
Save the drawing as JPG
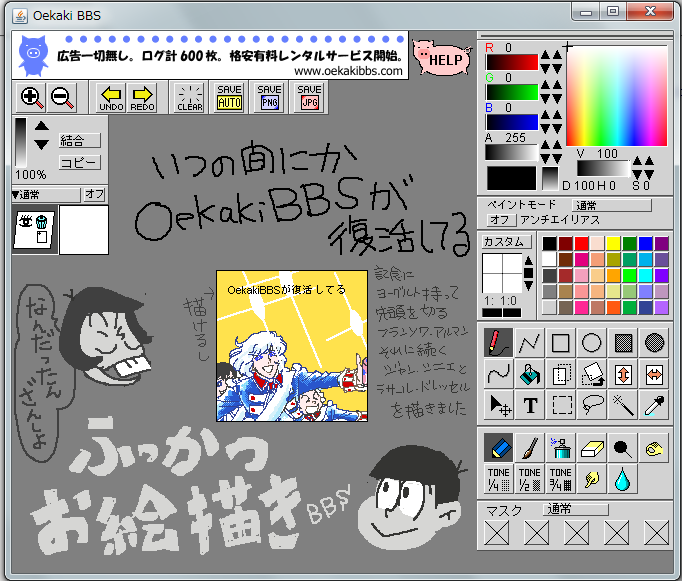coord(309,97)
